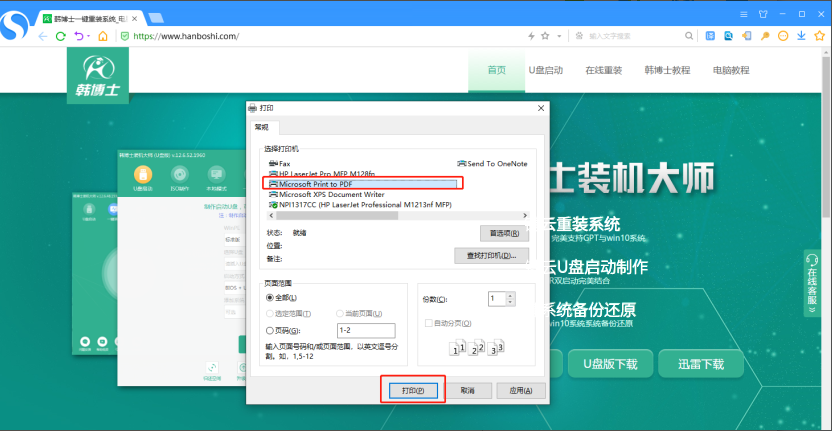The height and width of the screenshot is (431, 832).
Task: Click the orange more-extensions circle icon
Action: (783, 36)
